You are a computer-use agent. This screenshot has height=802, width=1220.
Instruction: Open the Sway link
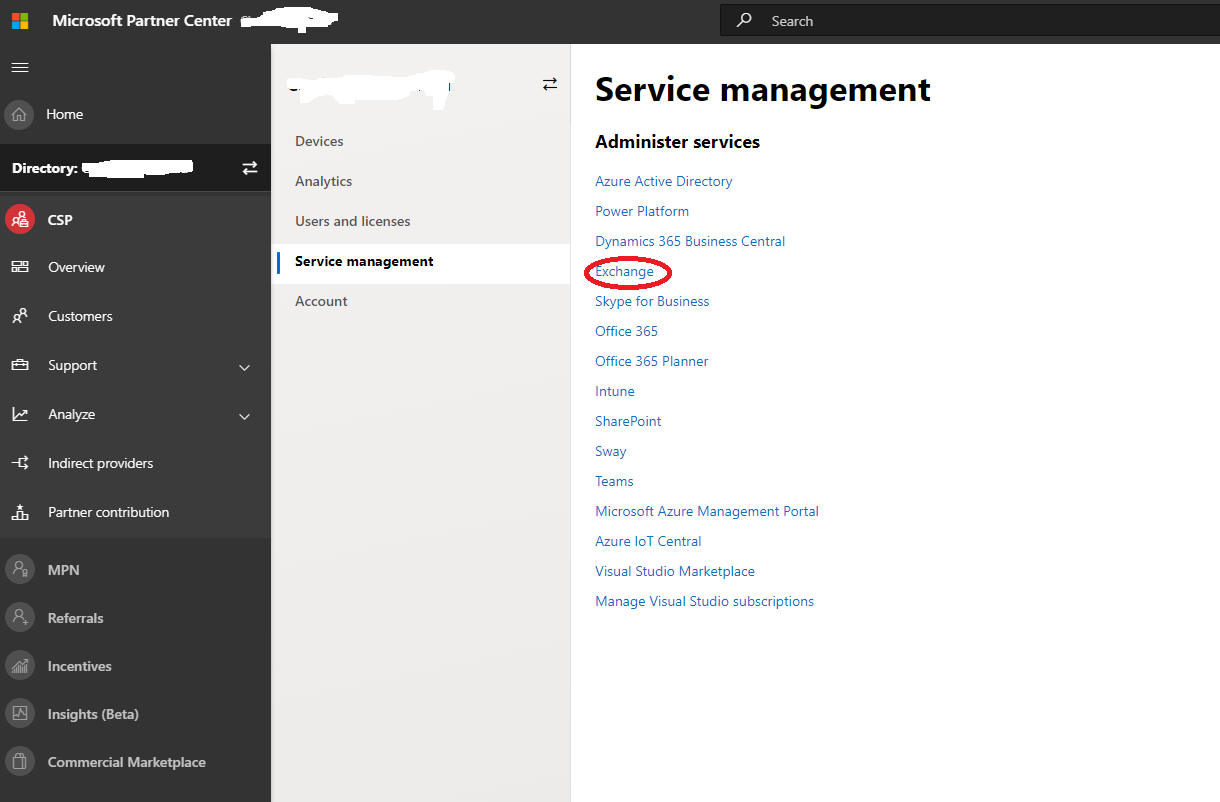coord(610,451)
